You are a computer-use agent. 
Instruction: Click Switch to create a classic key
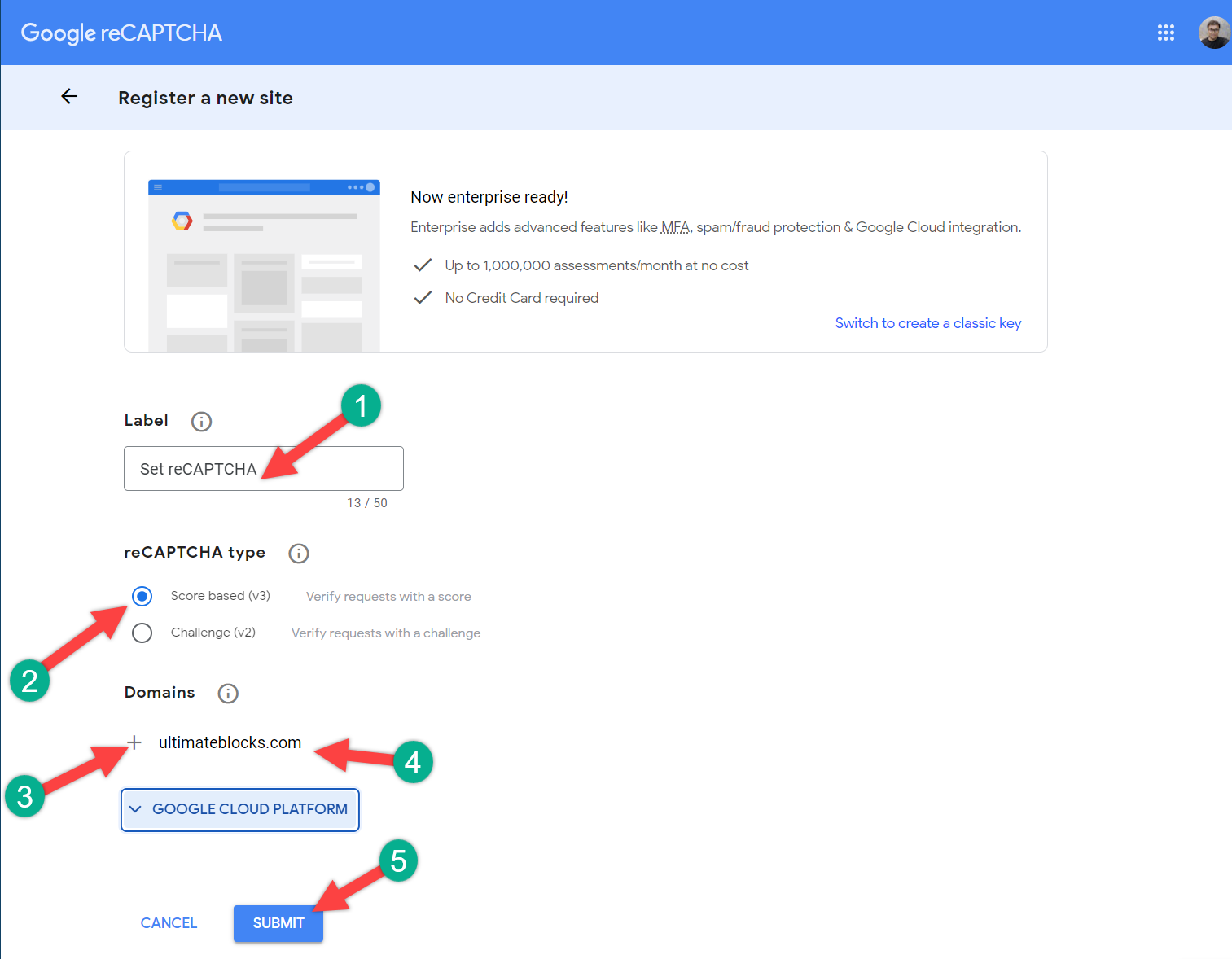coord(927,322)
